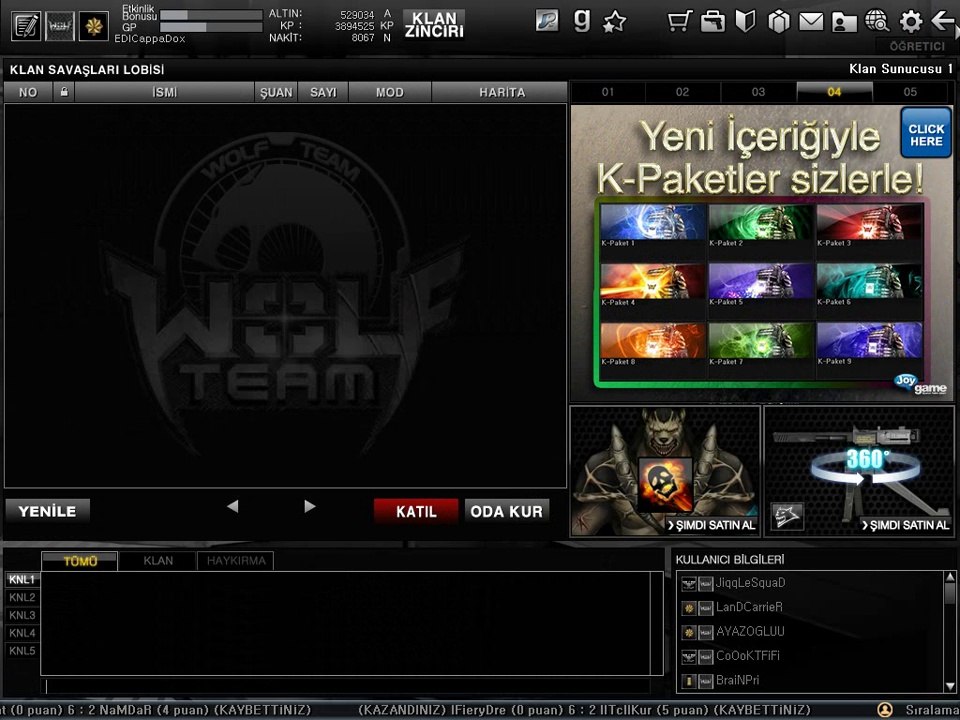Click ŞİMDİ SATIN AL on wolf ad
960x720 pixels.
click(x=712, y=525)
